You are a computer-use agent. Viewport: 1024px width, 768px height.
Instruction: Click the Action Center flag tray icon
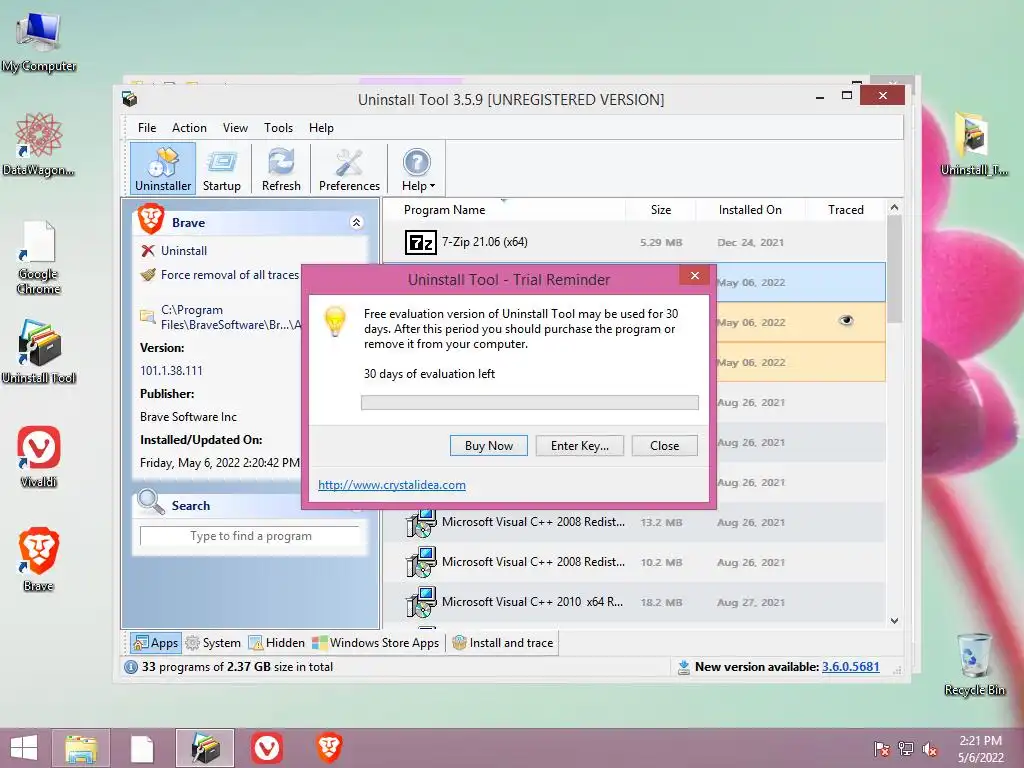coord(881,749)
